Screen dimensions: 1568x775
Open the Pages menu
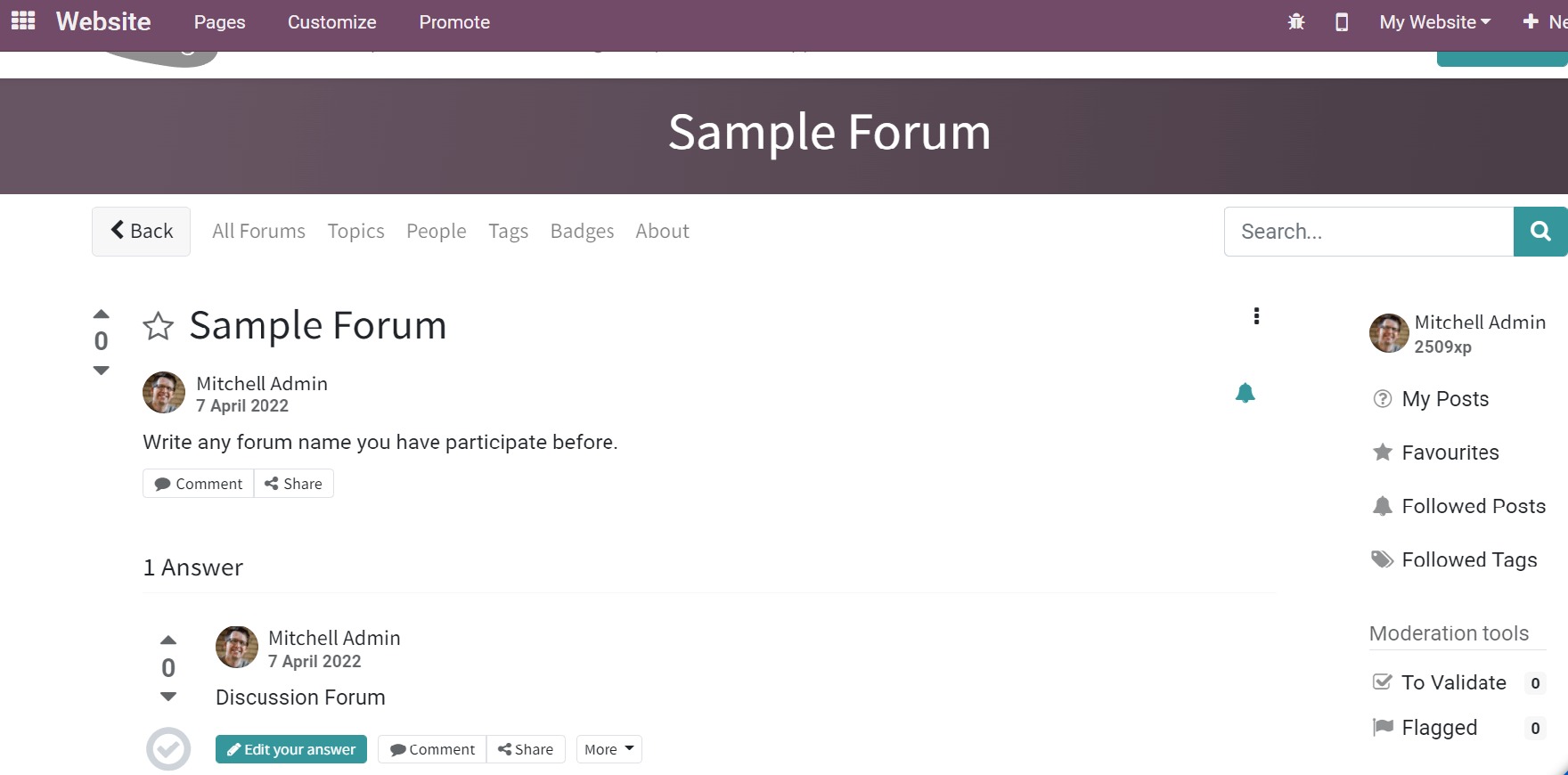pyautogui.click(x=219, y=22)
